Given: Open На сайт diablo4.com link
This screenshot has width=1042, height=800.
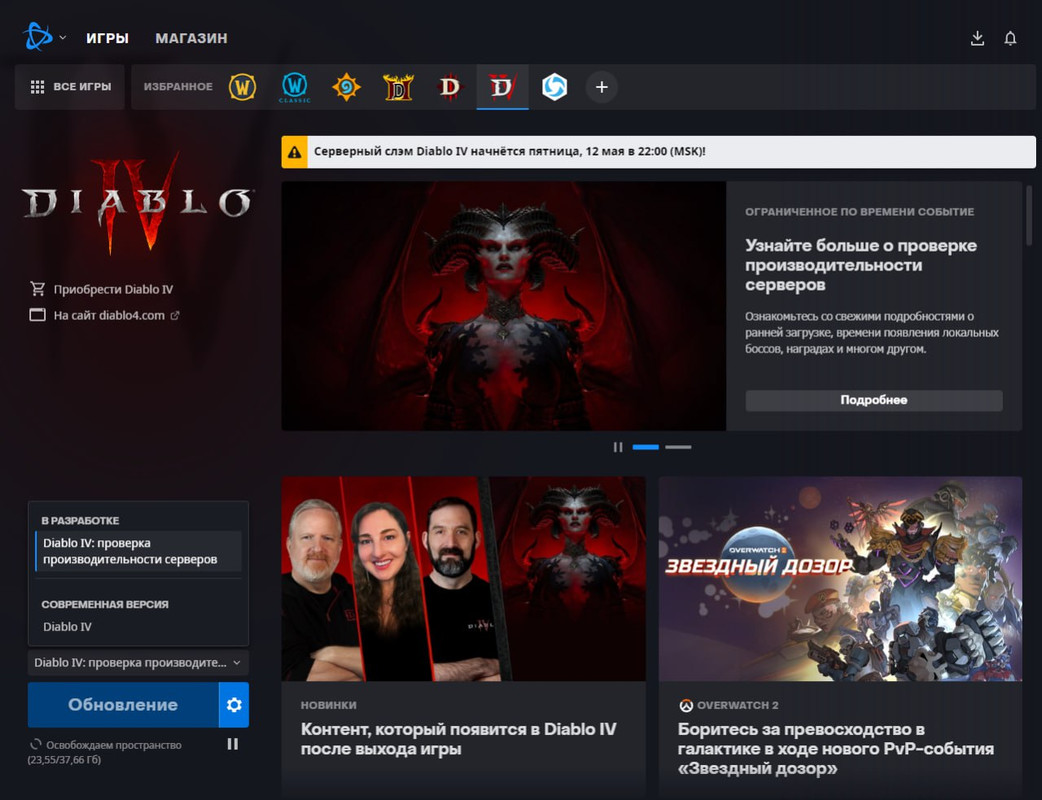Looking at the screenshot, I should (x=109, y=316).
